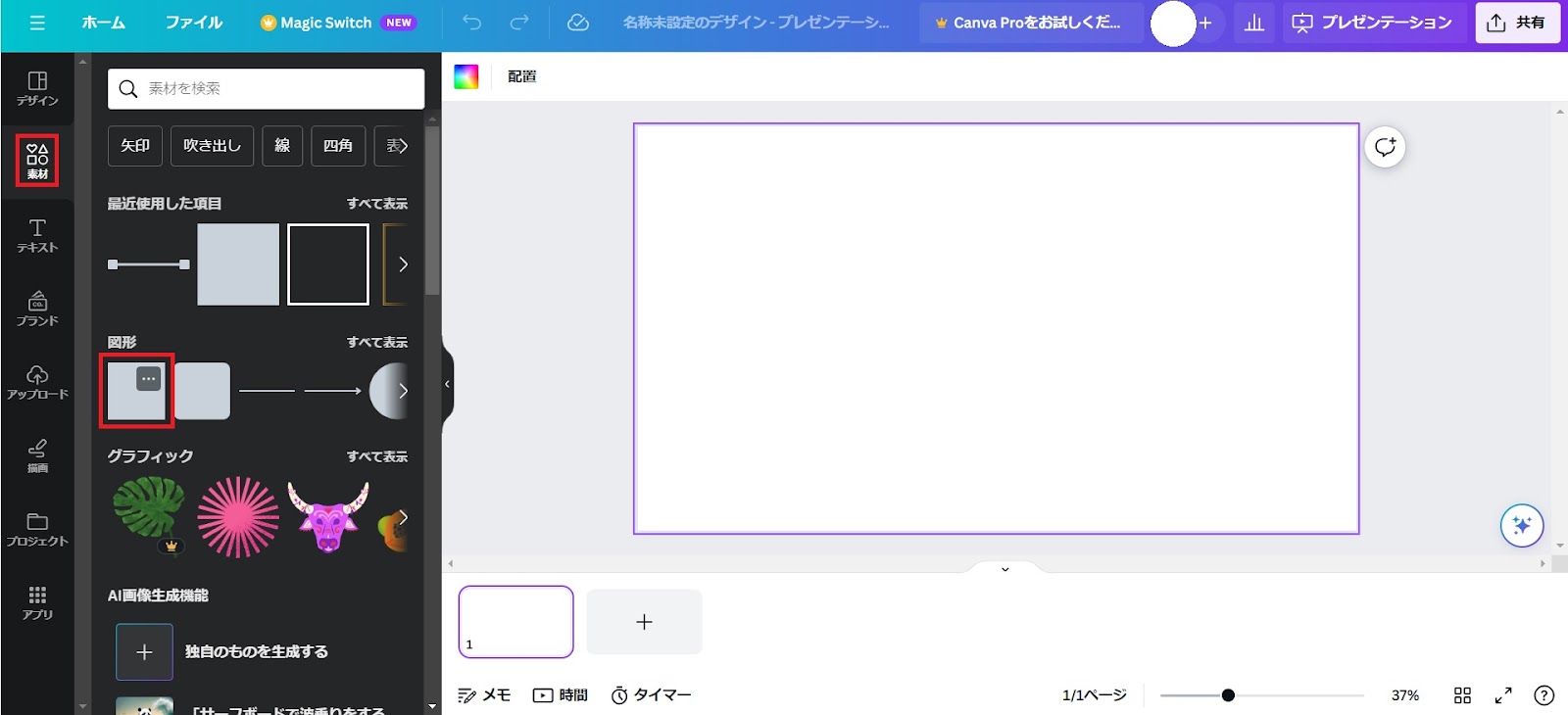Open the hamburger main menu
The width and height of the screenshot is (1568, 715).
click(x=37, y=23)
